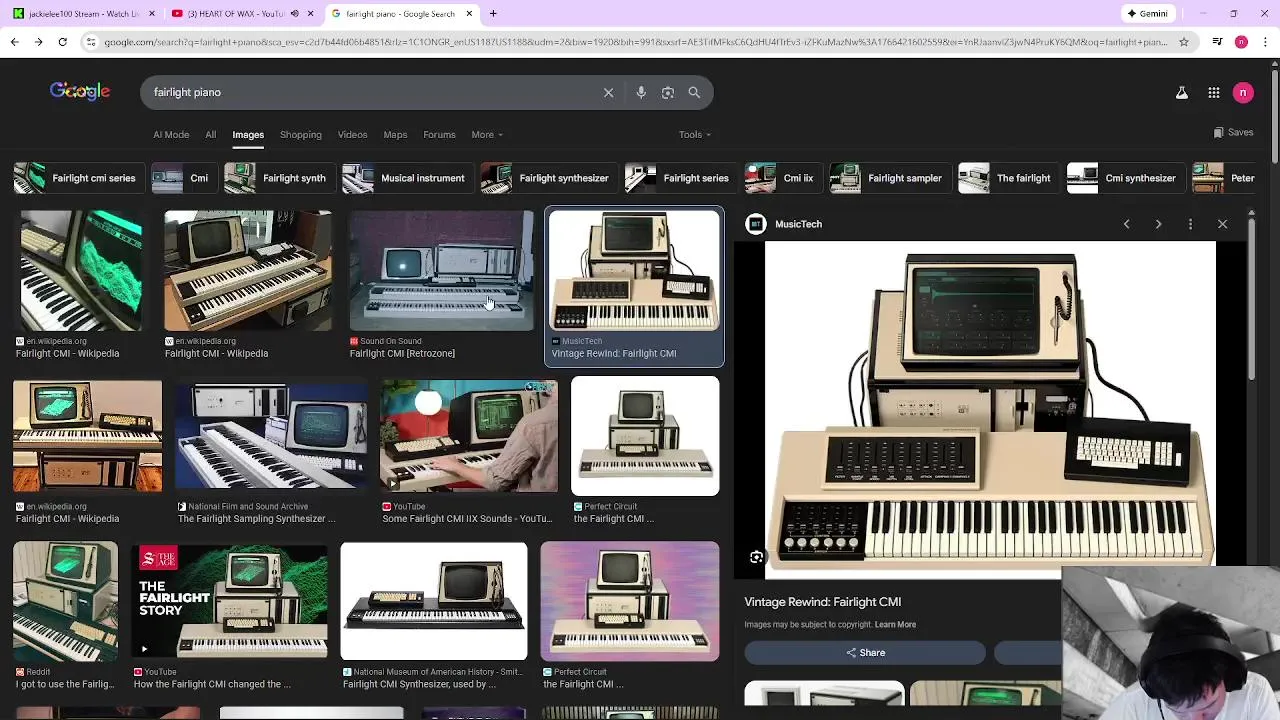1280x720 pixels.
Task: Open the Saves bookmark link
Action: click(1233, 132)
